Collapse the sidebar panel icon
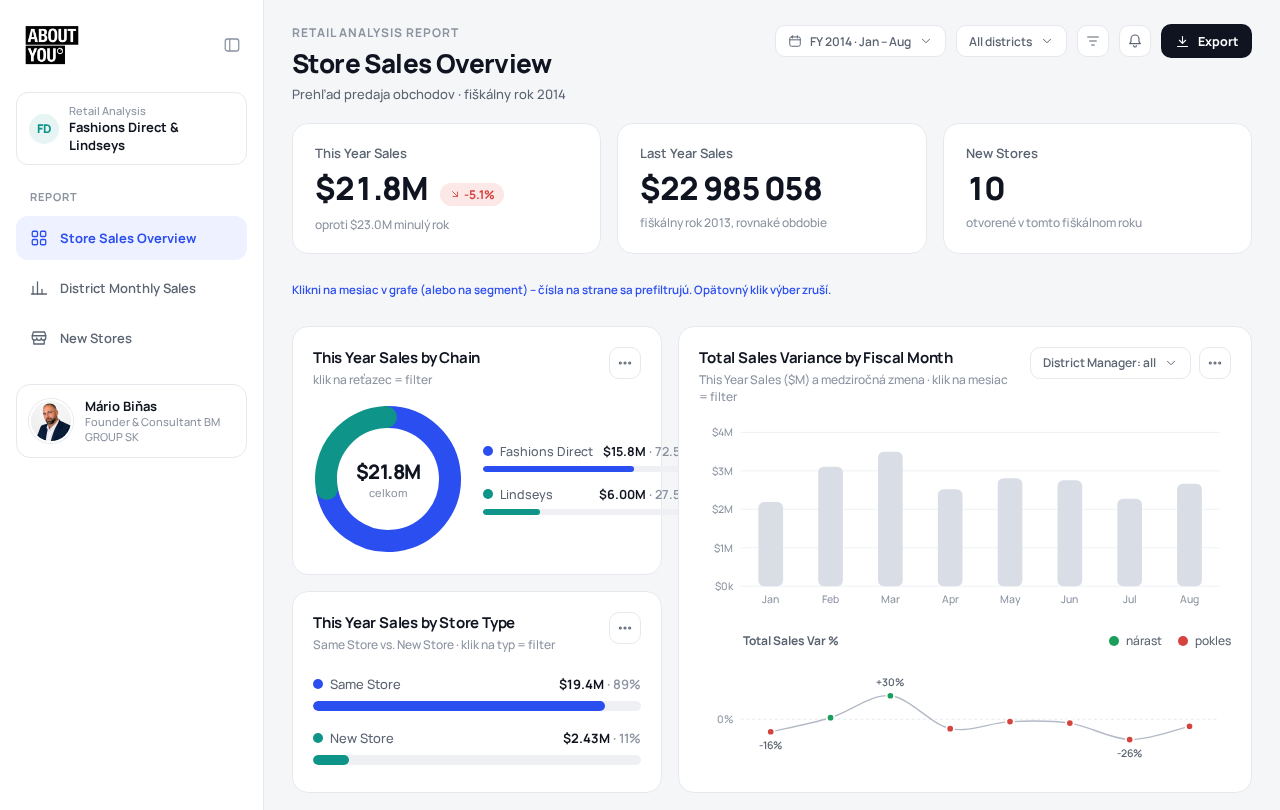Image resolution: width=1280 pixels, height=810 pixels. coord(232,45)
